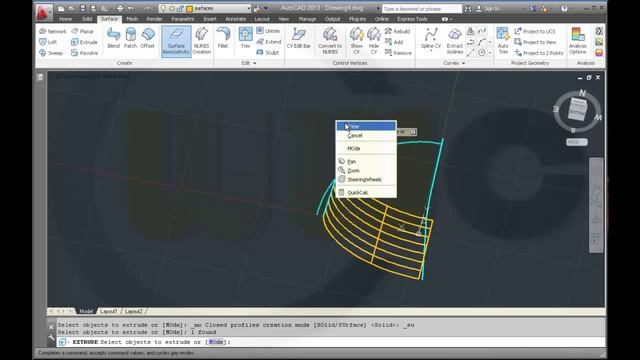Click Sign In
This screenshot has height=360, width=640.
click(x=489, y=8)
